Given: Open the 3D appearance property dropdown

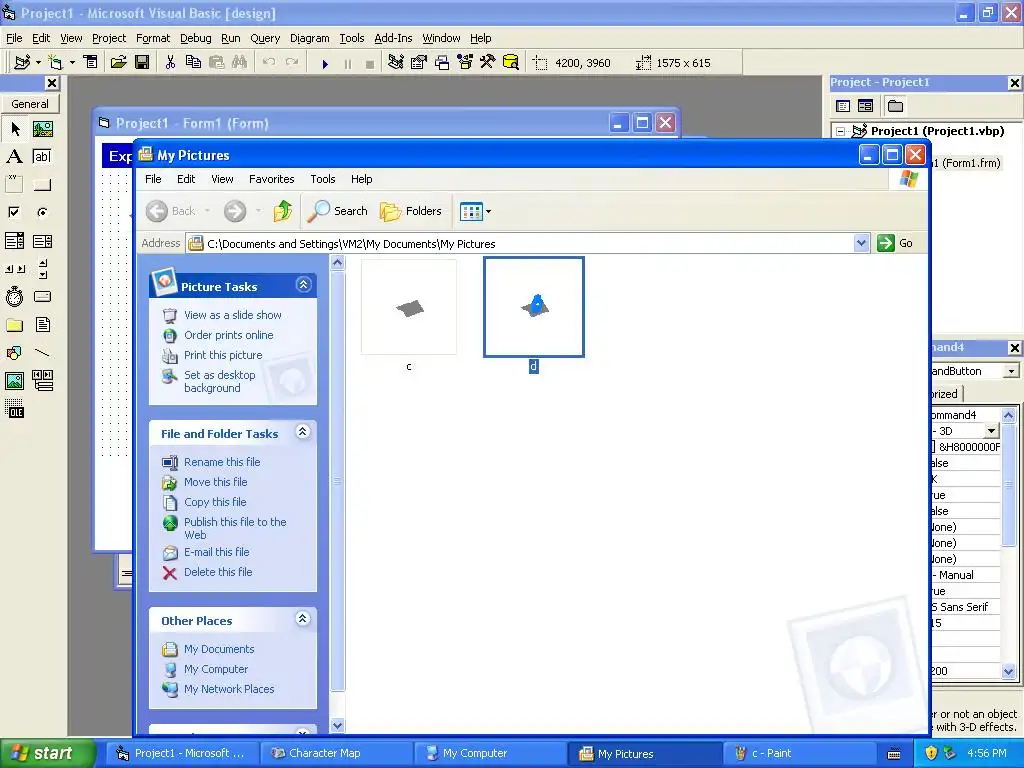Looking at the screenshot, I should [991, 431].
